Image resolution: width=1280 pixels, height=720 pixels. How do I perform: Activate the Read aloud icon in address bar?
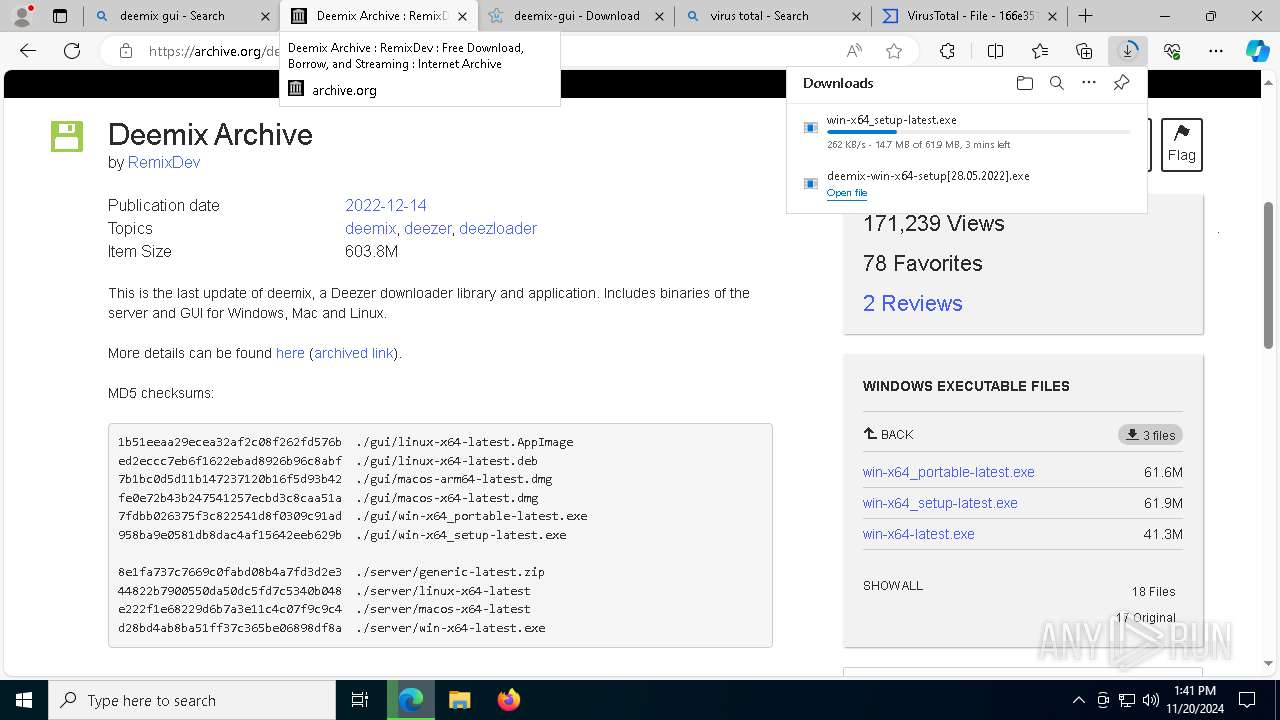click(854, 51)
